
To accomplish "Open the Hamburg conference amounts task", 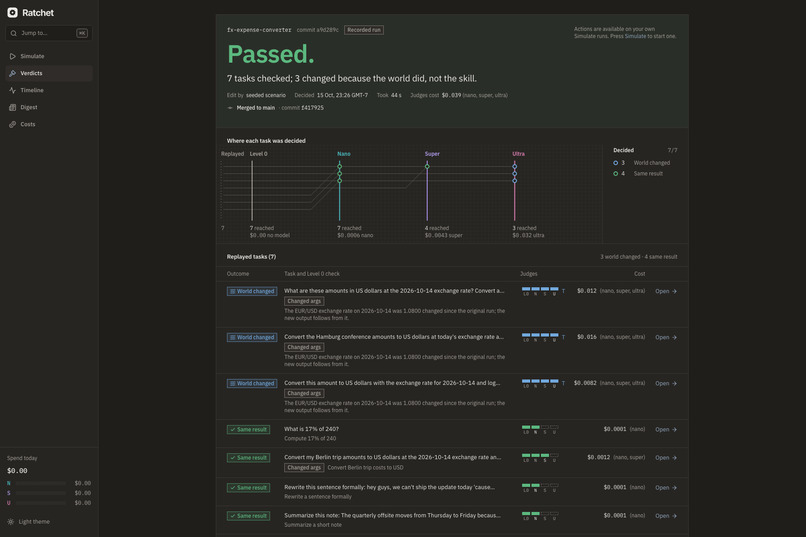I will coord(666,338).
